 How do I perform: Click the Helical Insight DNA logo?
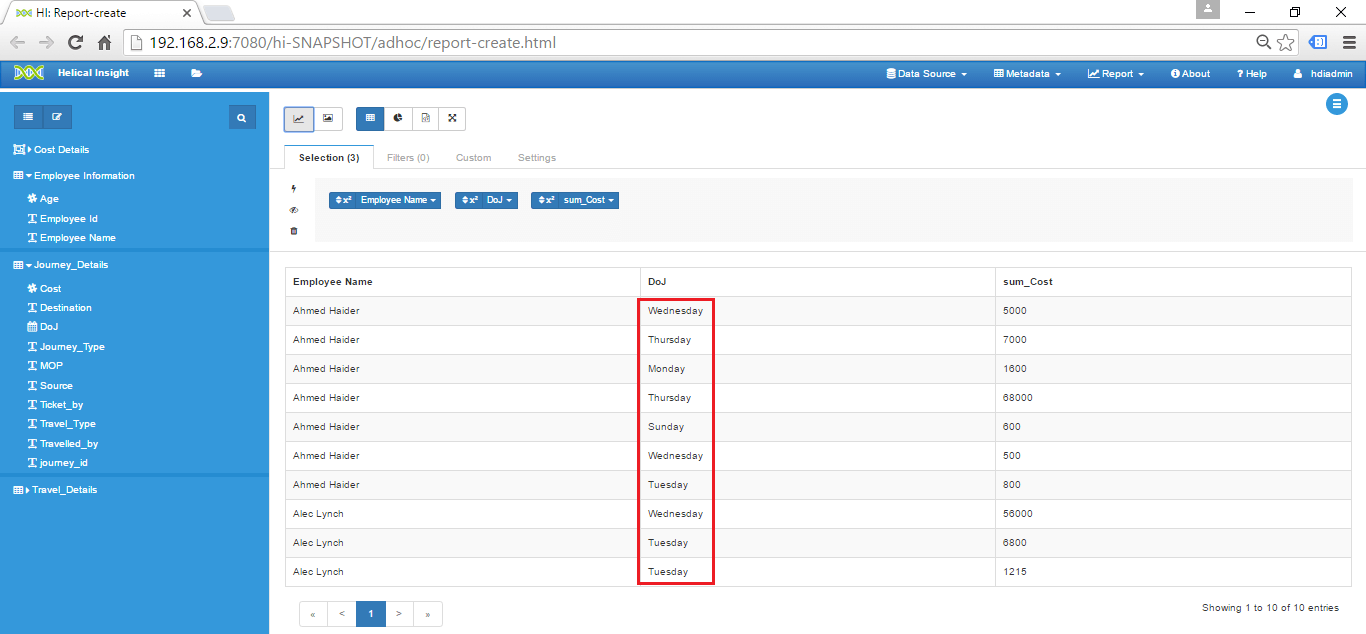pos(29,73)
